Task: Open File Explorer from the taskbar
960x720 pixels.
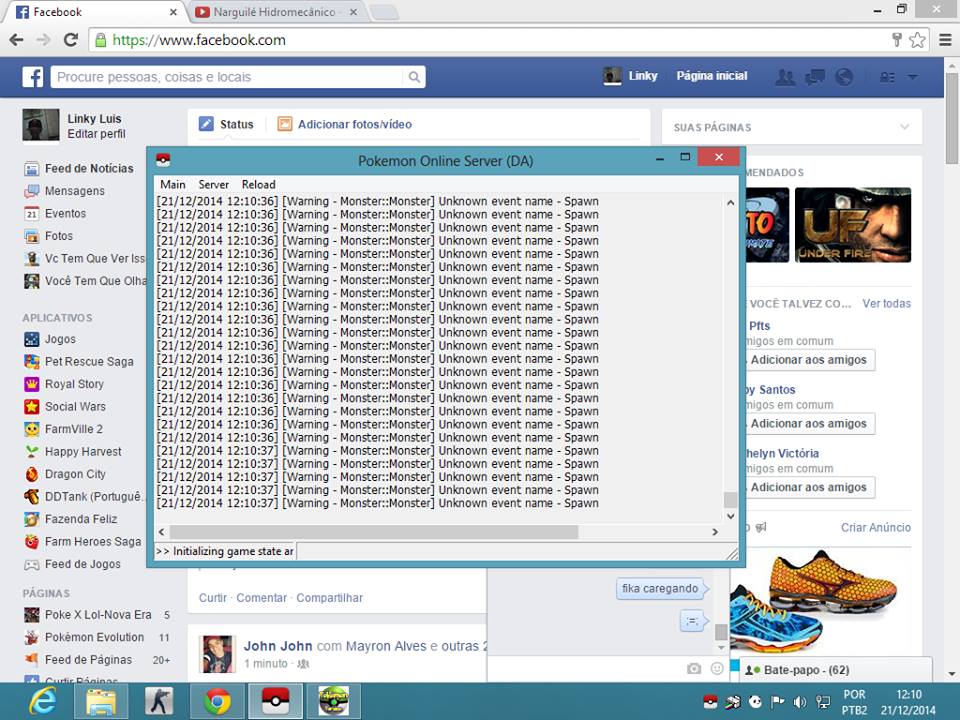Action: pyautogui.click(x=100, y=702)
